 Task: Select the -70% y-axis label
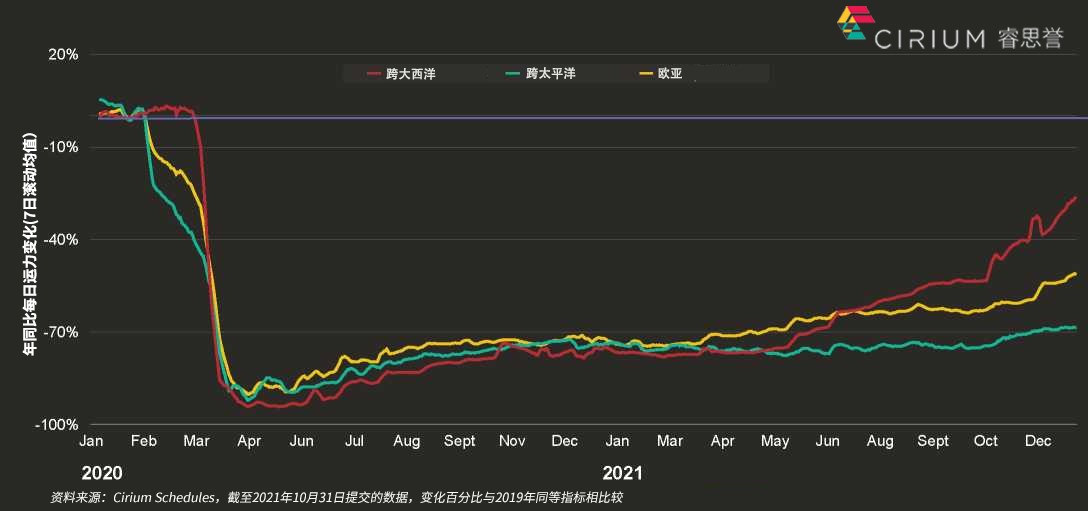click(62, 332)
